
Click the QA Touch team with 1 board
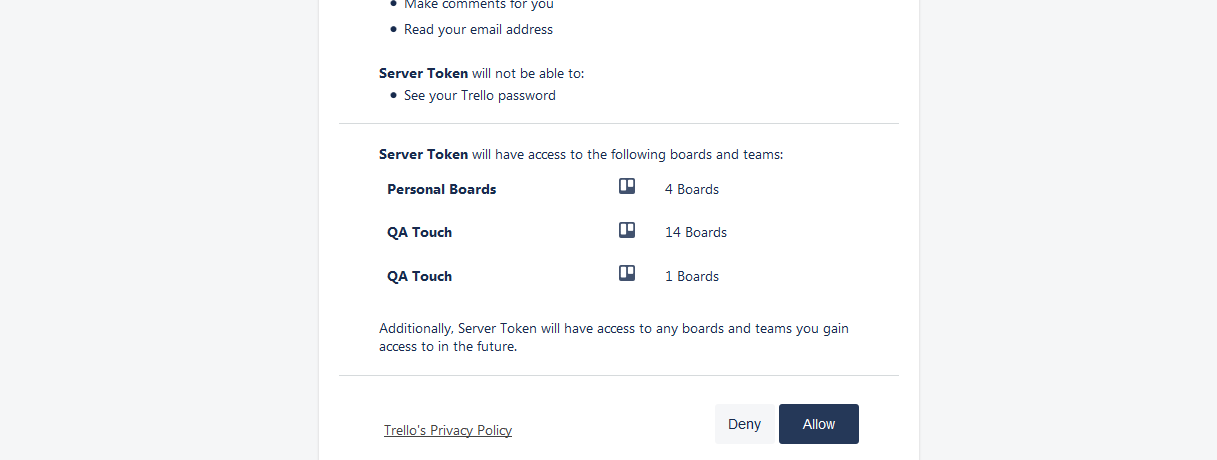[420, 276]
